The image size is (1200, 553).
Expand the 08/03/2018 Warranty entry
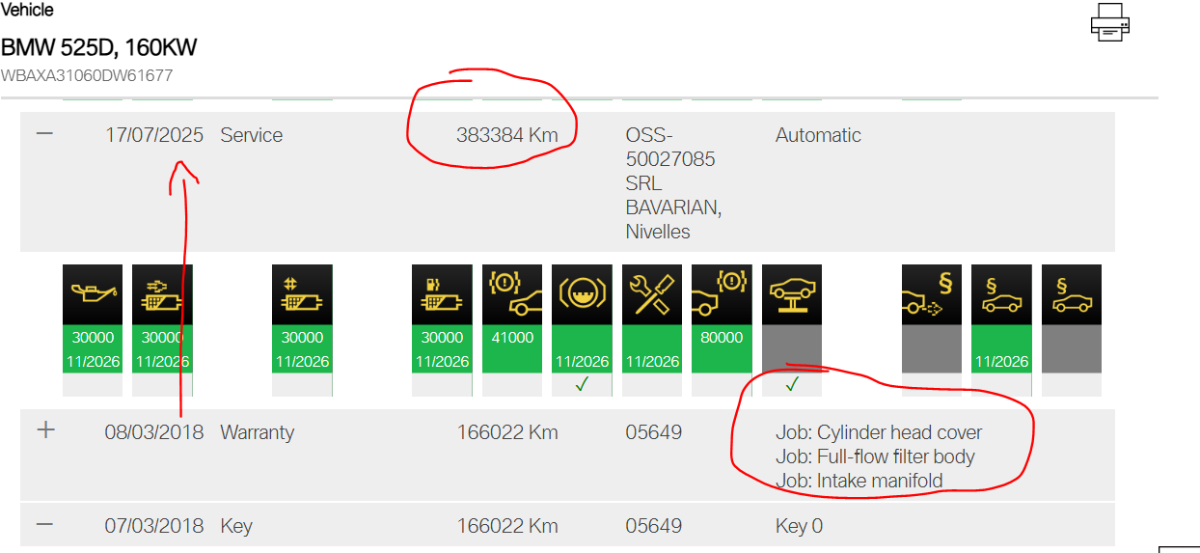point(45,431)
